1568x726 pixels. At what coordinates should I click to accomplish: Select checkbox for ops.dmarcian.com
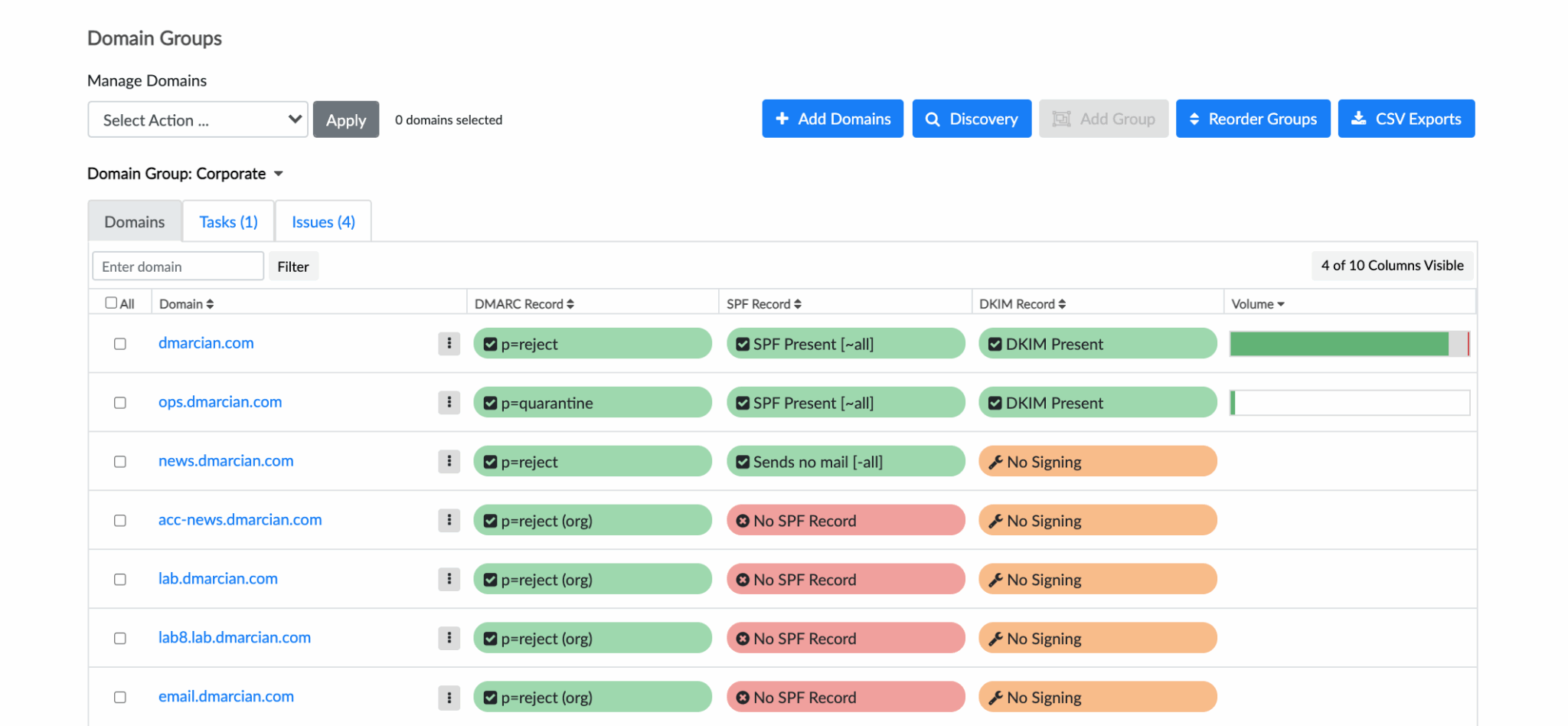pos(120,403)
